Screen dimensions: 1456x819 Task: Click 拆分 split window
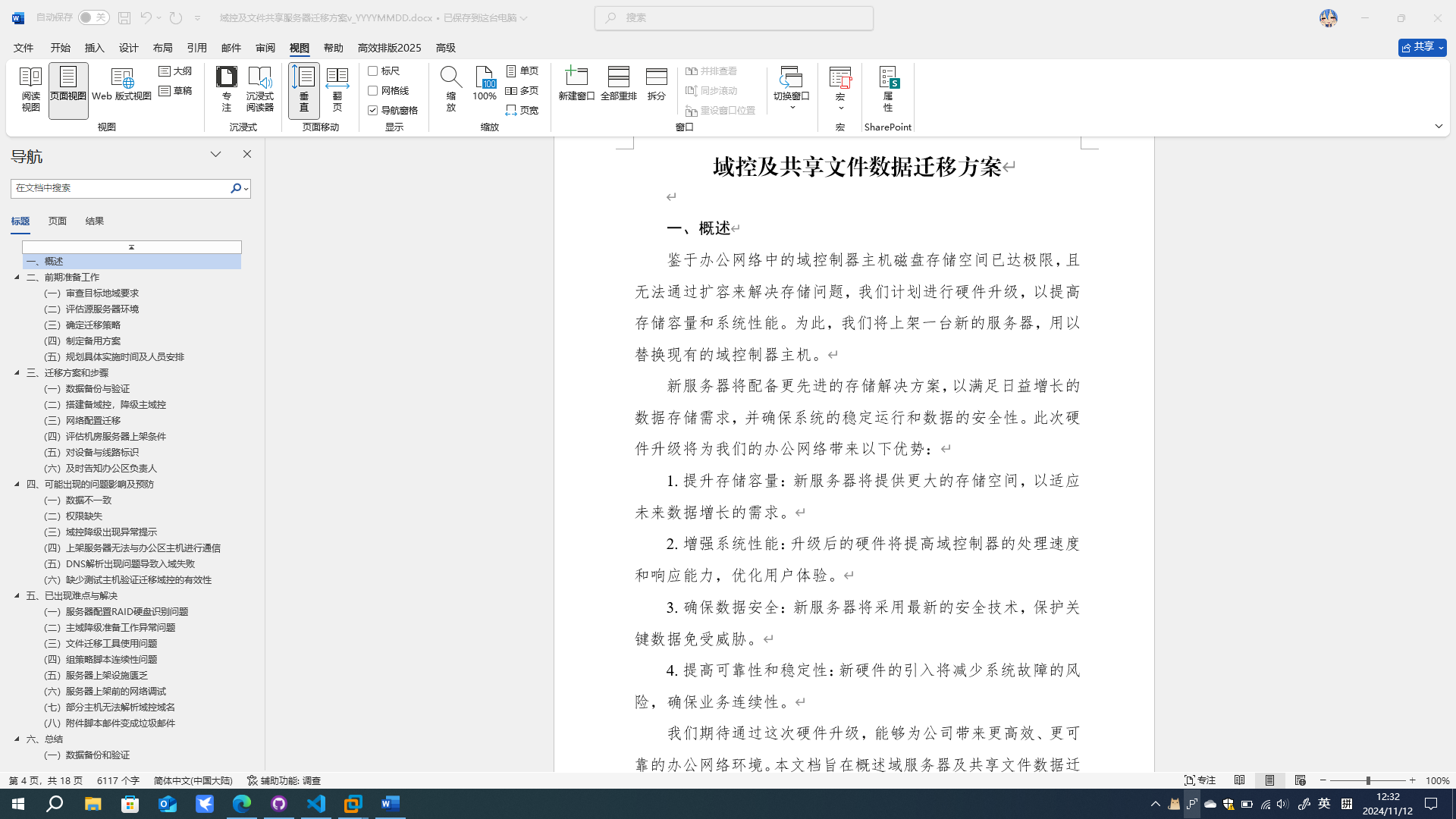[657, 85]
